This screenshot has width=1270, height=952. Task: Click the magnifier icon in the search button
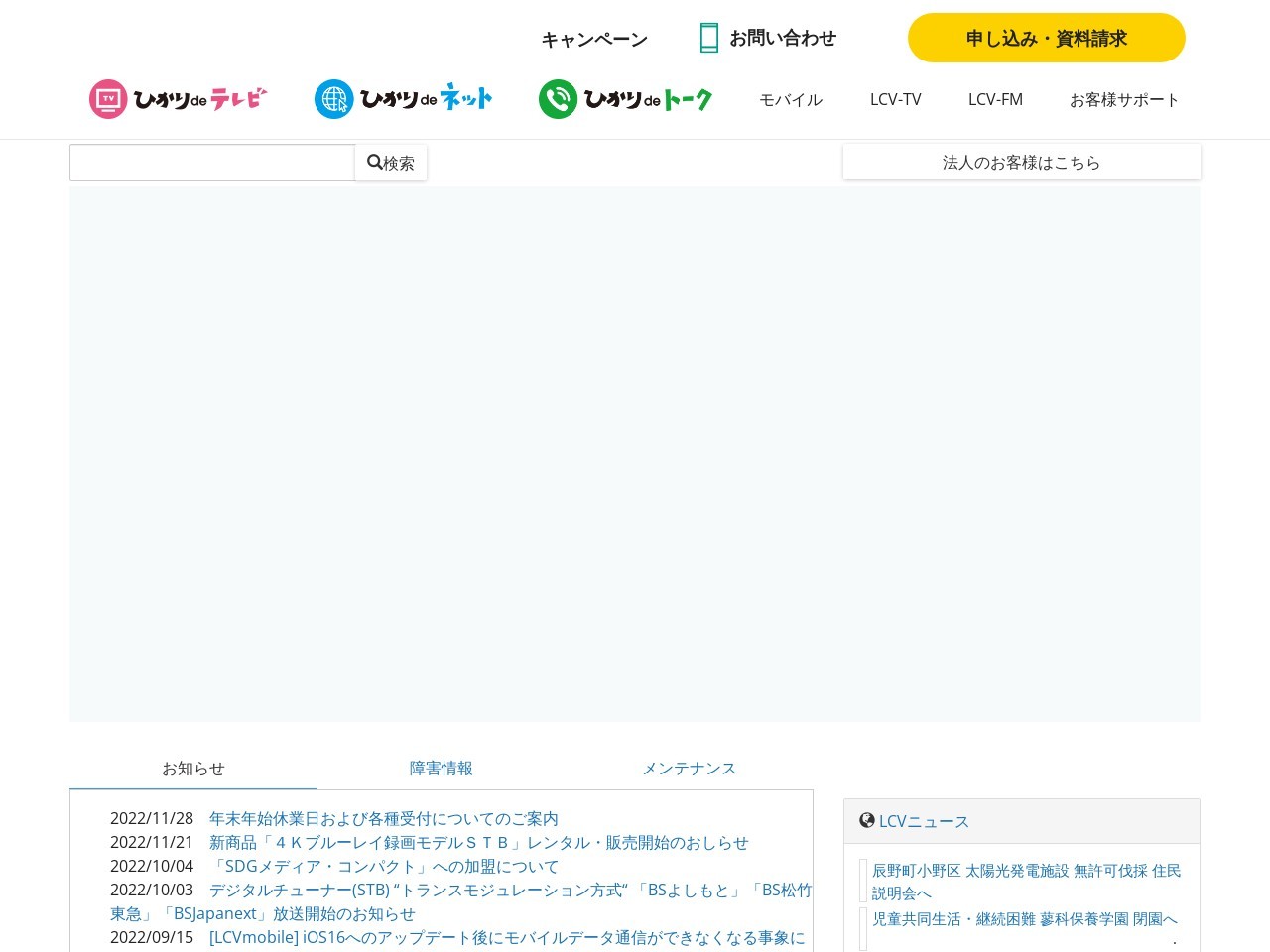click(375, 162)
